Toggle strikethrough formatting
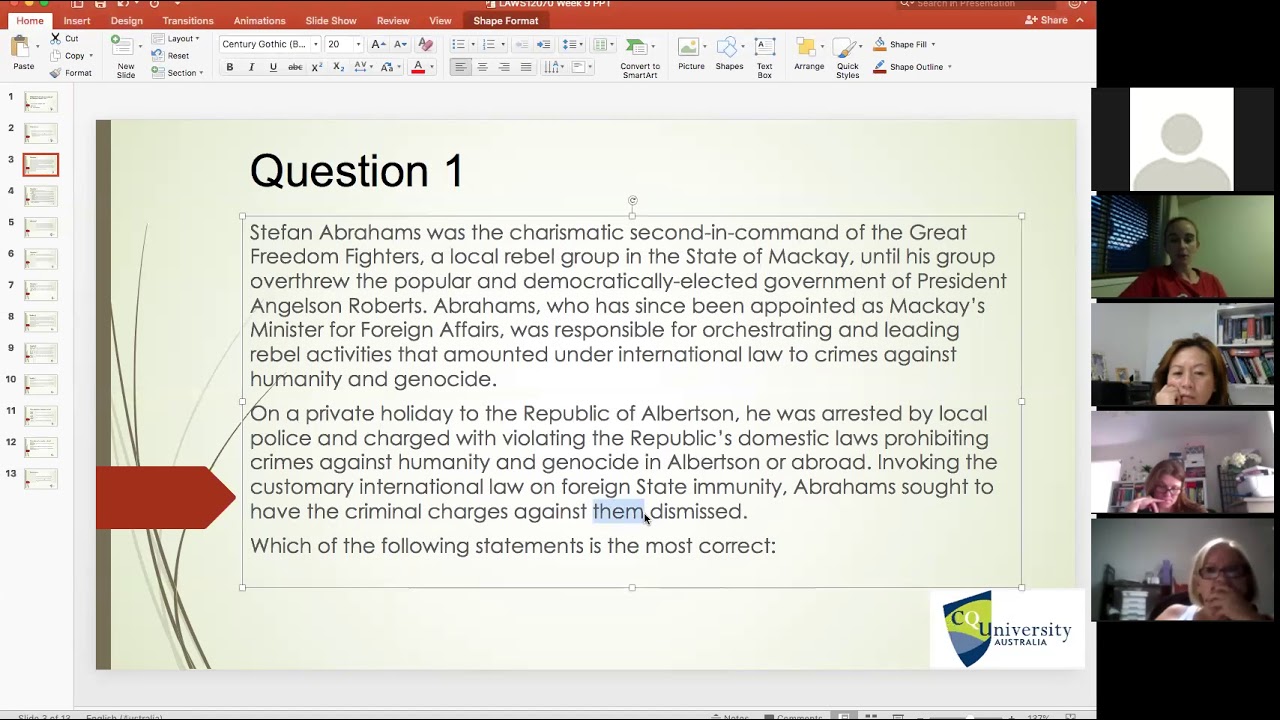1280x720 pixels. click(x=295, y=67)
